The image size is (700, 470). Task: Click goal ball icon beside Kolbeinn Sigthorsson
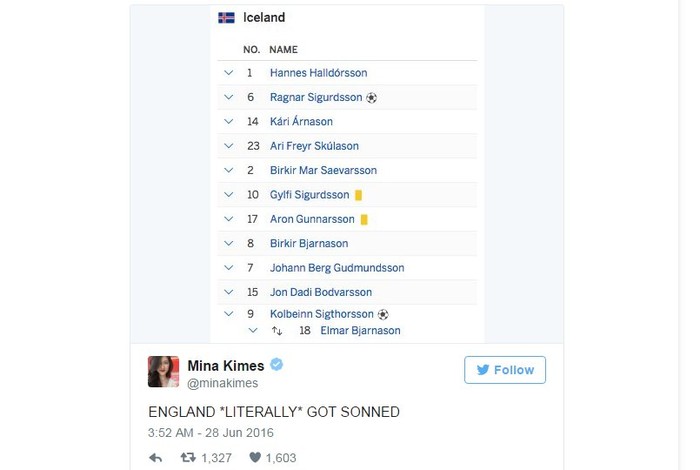383,314
